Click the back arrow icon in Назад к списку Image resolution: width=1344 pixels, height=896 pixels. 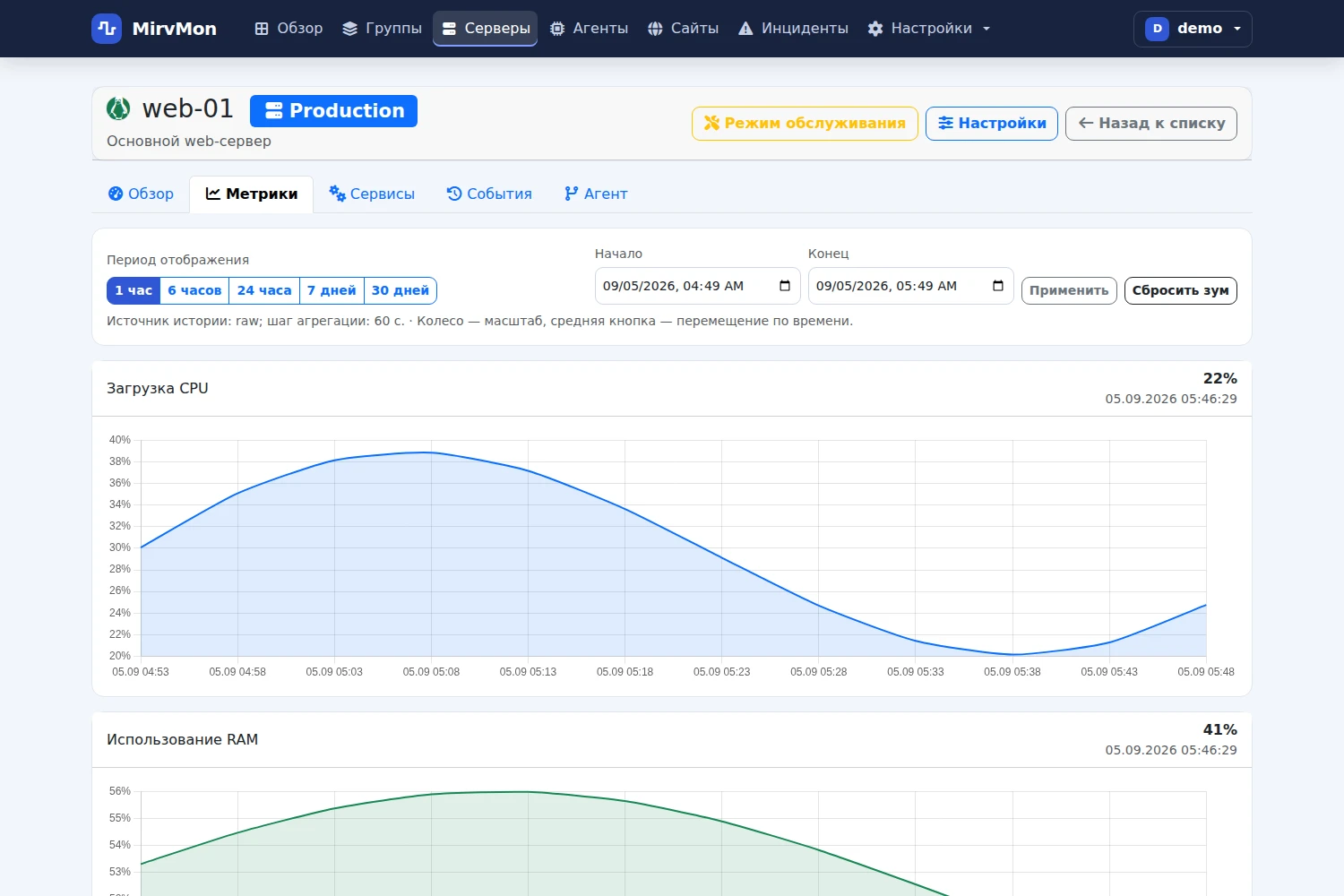(x=1086, y=123)
